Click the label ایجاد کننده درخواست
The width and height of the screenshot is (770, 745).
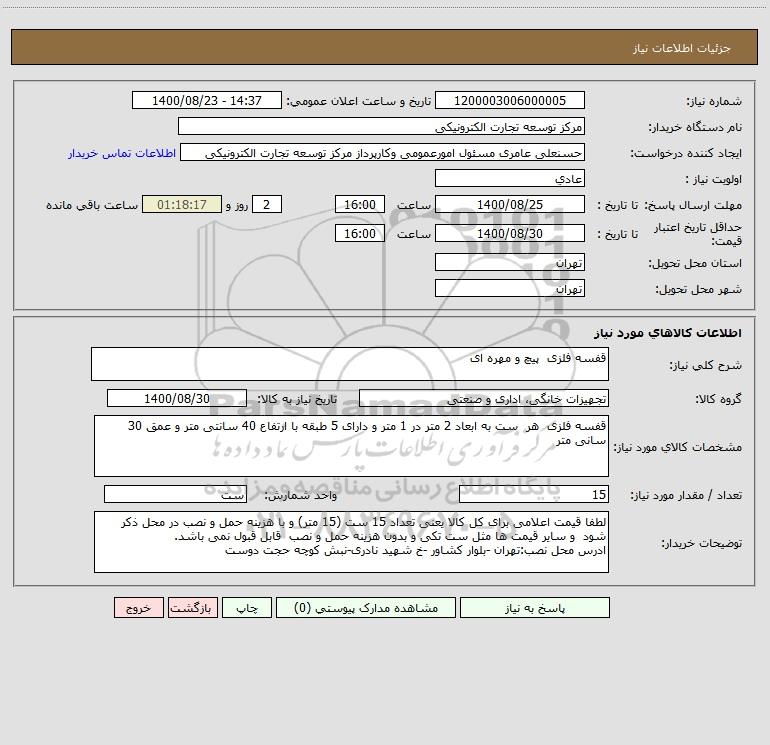[686, 154]
